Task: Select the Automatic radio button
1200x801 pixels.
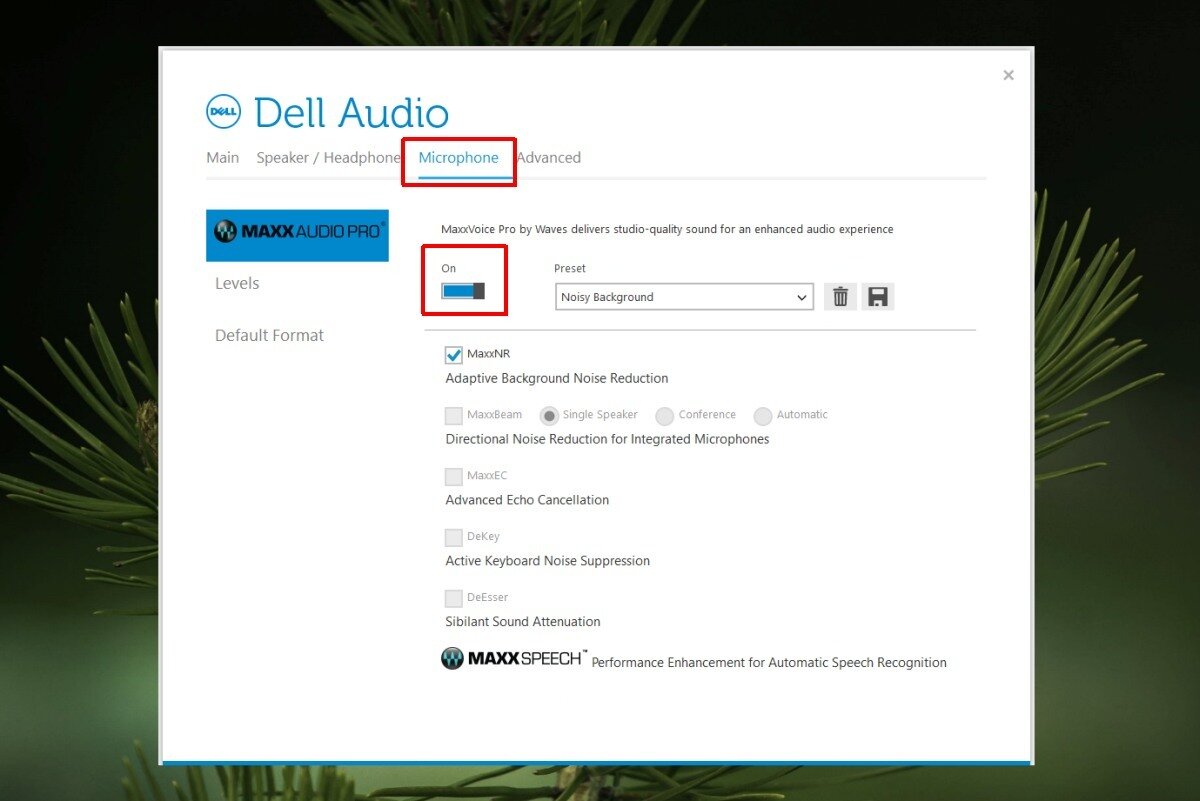Action: coord(763,414)
